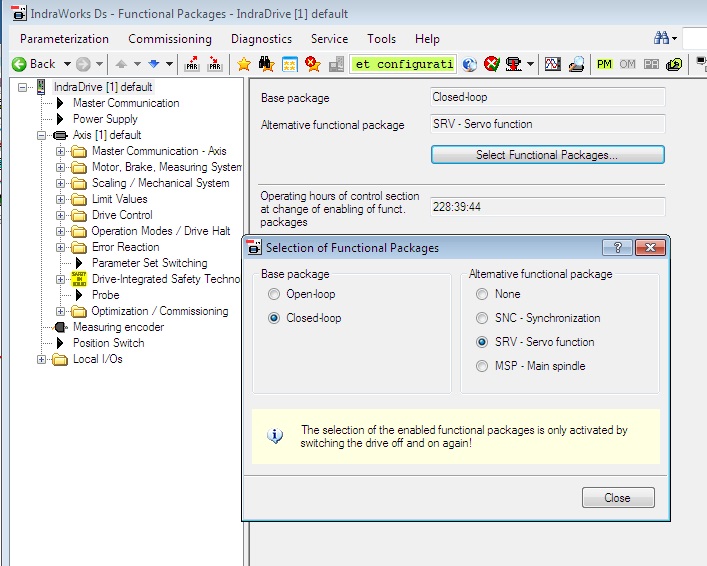Click the Measuring encoder icon in tree
The image size is (707, 566).
(x=60, y=327)
